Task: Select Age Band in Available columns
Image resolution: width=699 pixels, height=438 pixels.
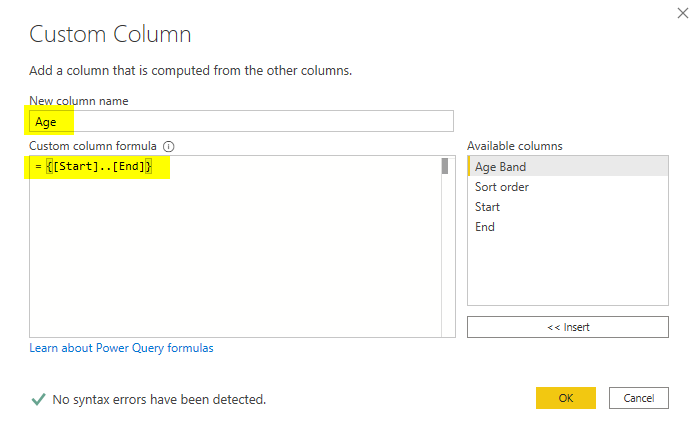Action: pos(500,167)
